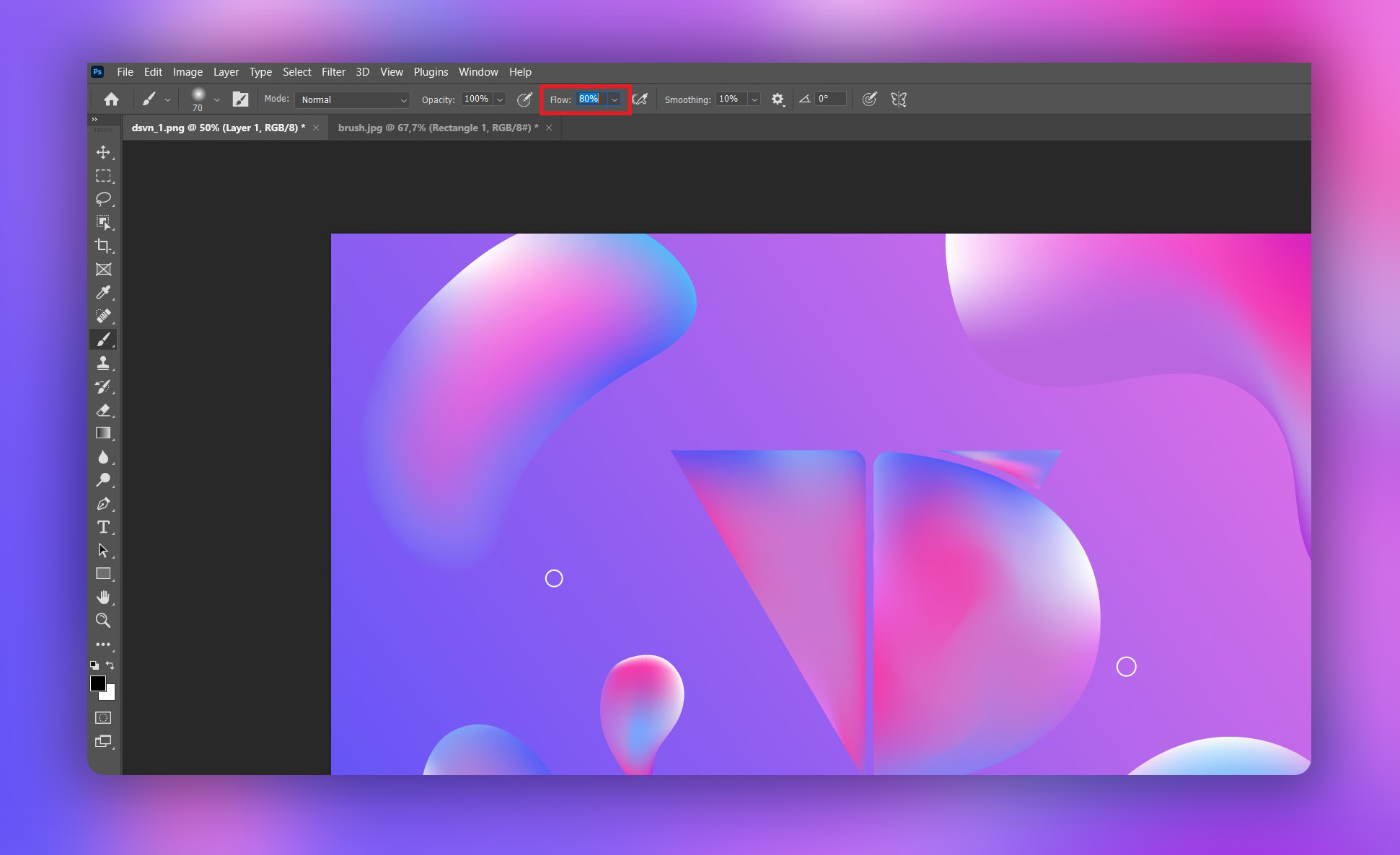
Task: Reset default foreground and background colors
Action: click(94, 665)
